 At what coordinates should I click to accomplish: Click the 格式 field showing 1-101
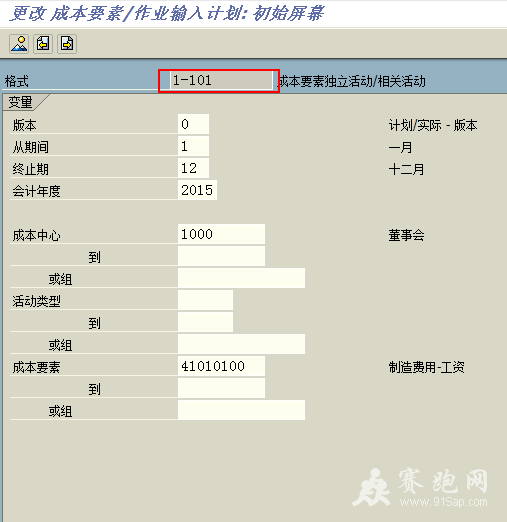(221, 80)
